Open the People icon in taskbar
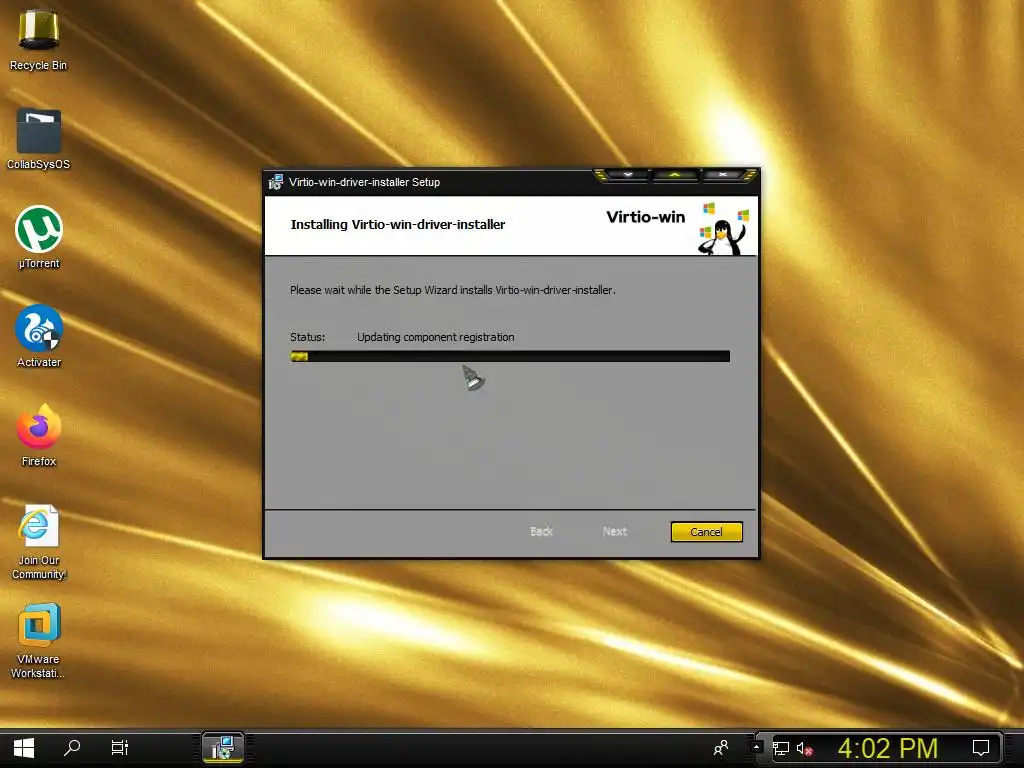Screen dimensions: 1024x768 (721, 748)
